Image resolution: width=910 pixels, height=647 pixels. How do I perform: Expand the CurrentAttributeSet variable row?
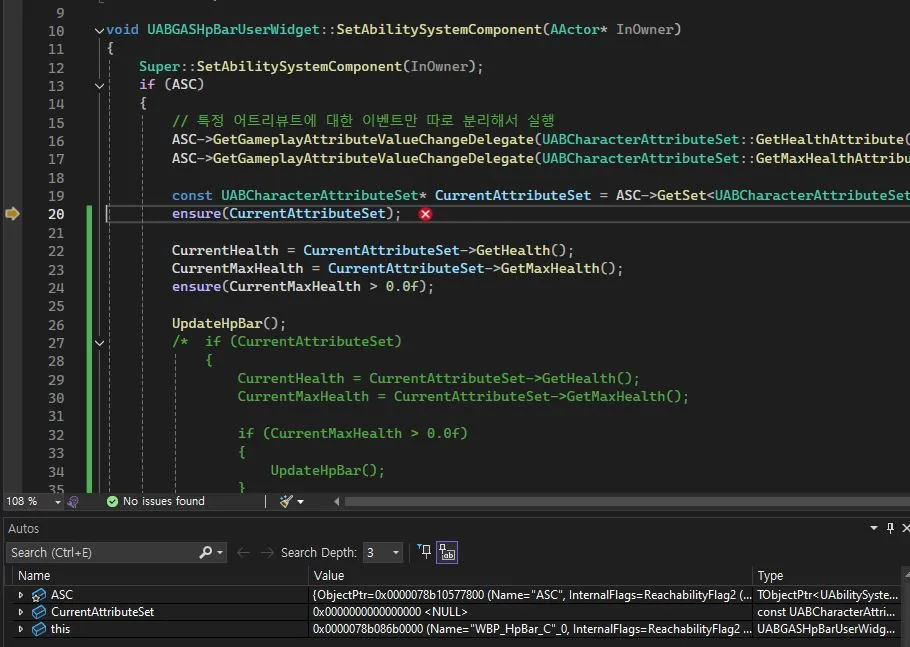tap(21, 612)
